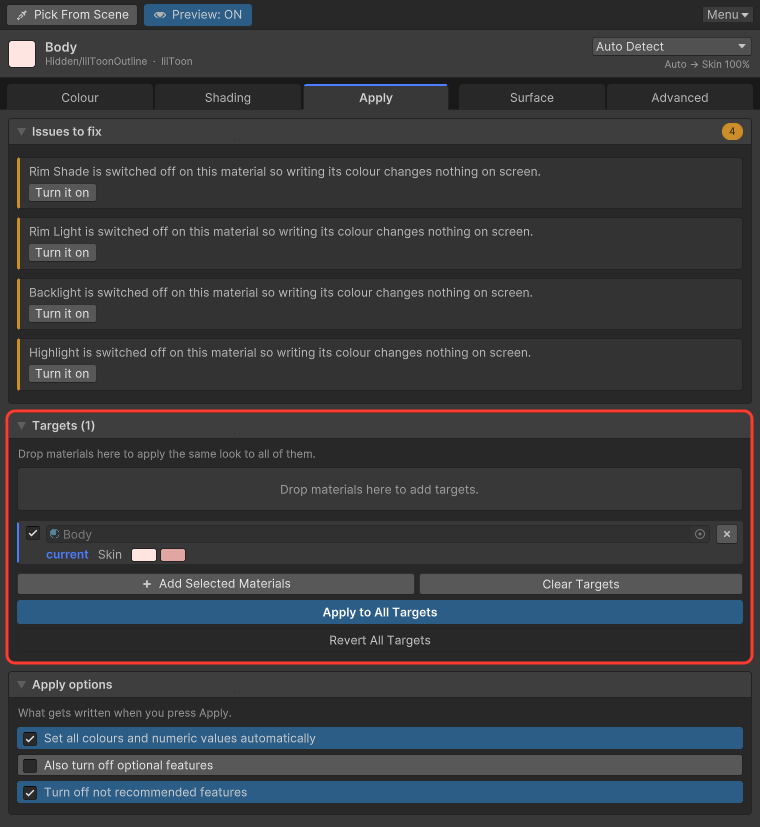Viewport: 760px width, 827px height.
Task: Turn on Rim Shade
Action: point(62,193)
